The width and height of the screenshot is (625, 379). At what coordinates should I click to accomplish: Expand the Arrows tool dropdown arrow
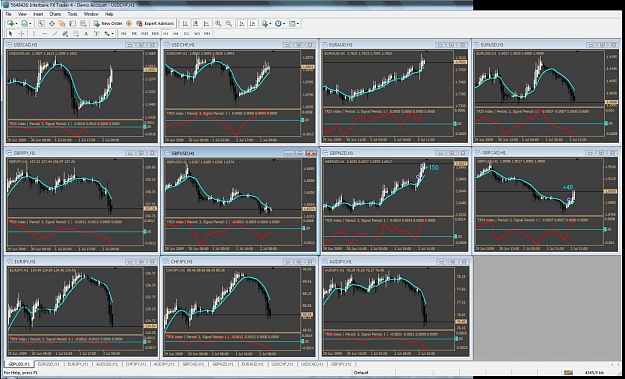tap(113, 33)
